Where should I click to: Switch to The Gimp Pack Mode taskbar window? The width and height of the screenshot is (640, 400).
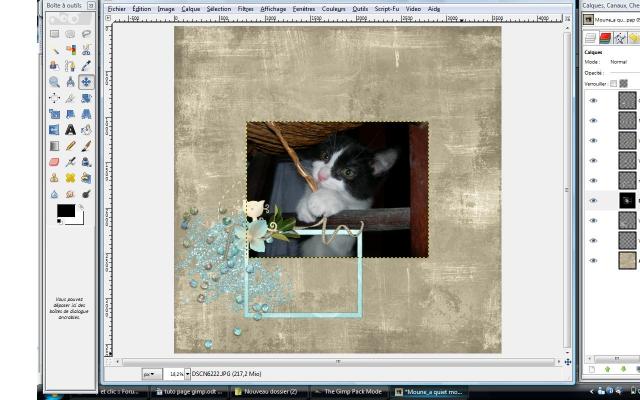click(349, 392)
